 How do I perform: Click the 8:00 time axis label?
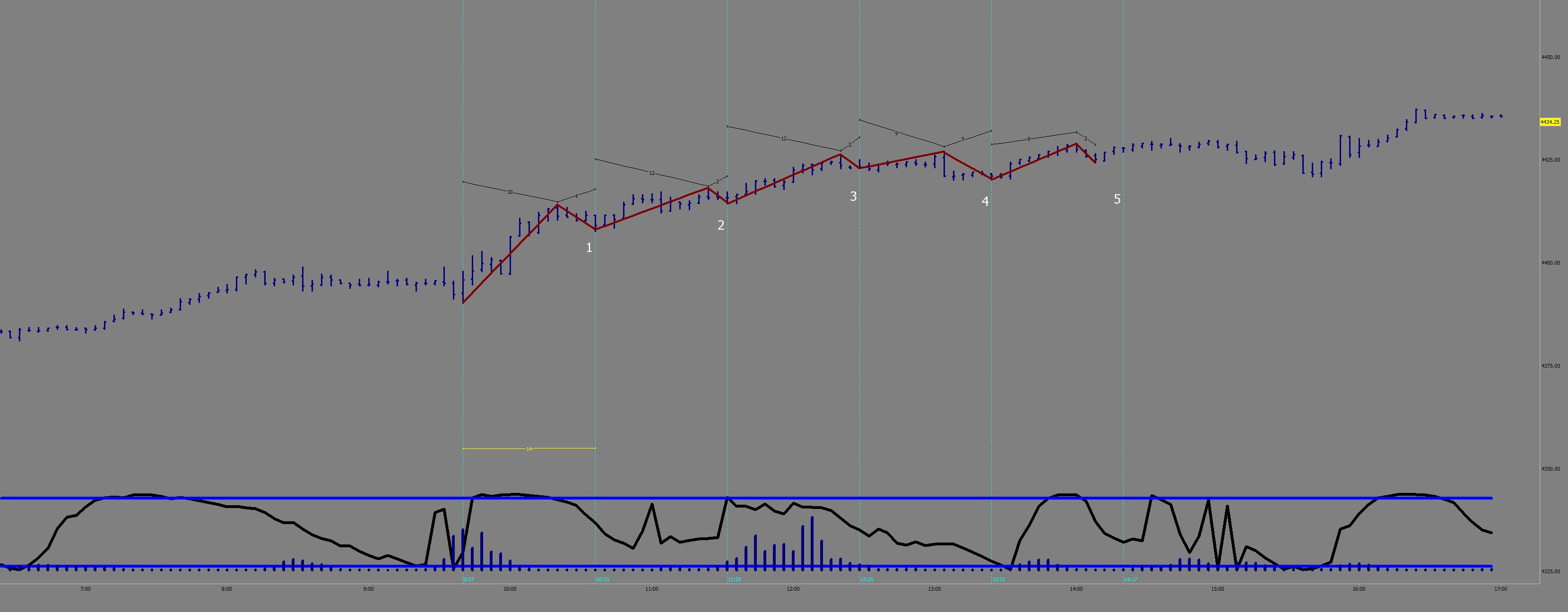point(226,589)
